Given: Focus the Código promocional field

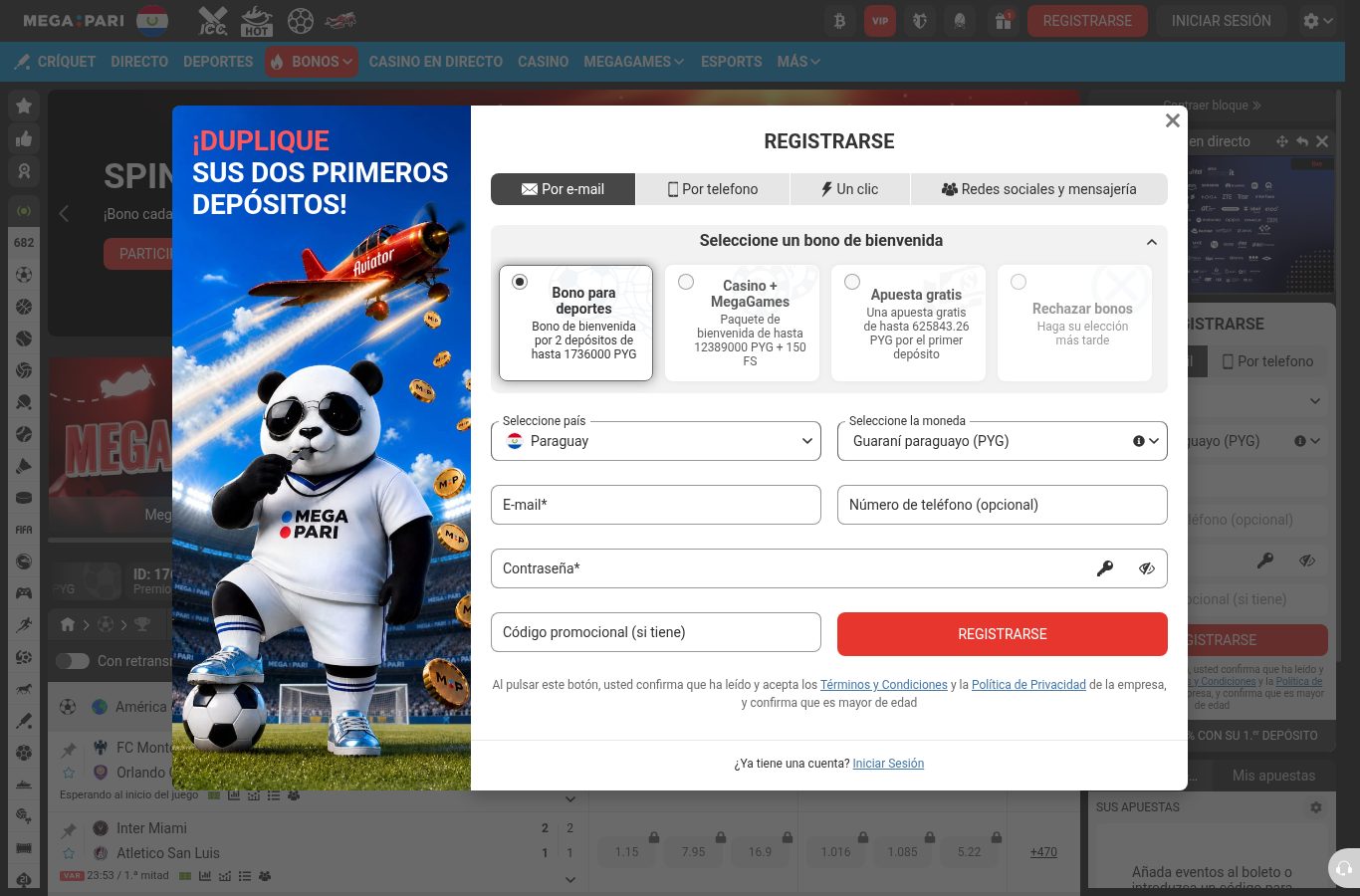Looking at the screenshot, I should tap(656, 632).
